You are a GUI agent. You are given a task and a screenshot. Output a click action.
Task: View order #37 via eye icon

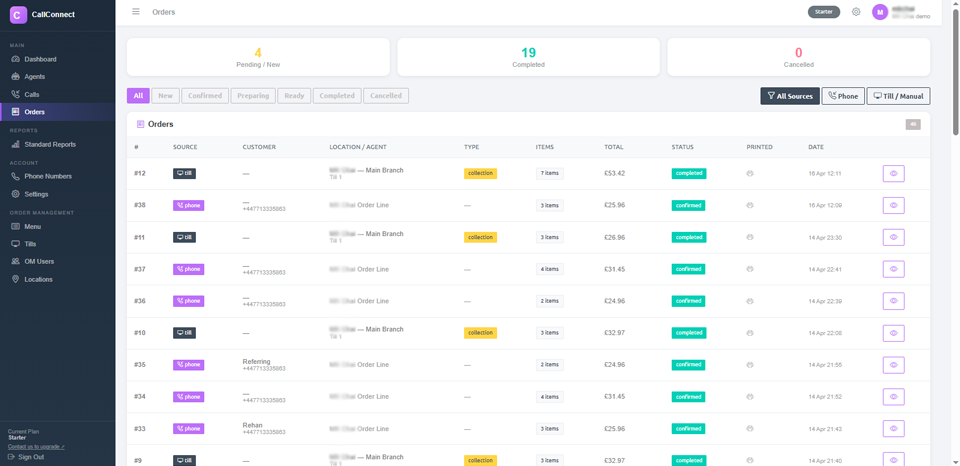pyautogui.click(x=893, y=269)
